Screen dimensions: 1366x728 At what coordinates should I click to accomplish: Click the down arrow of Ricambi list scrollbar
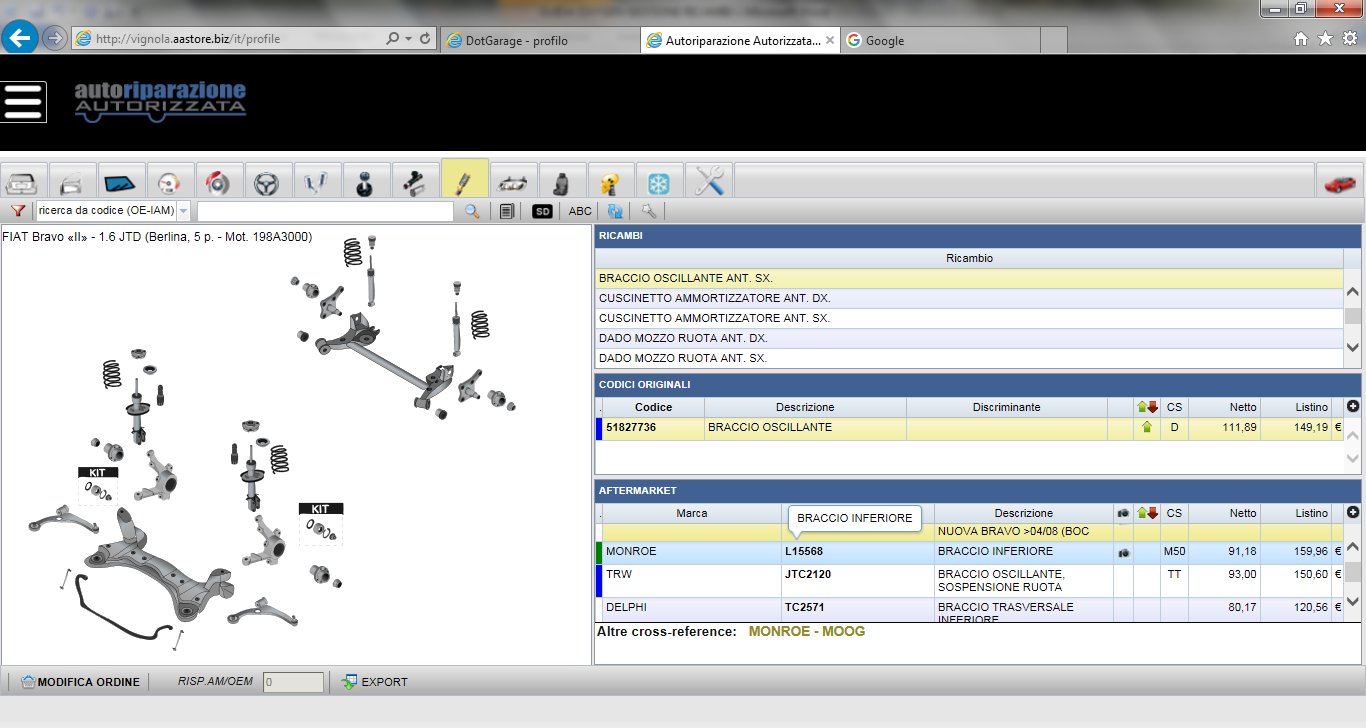pos(1353,348)
